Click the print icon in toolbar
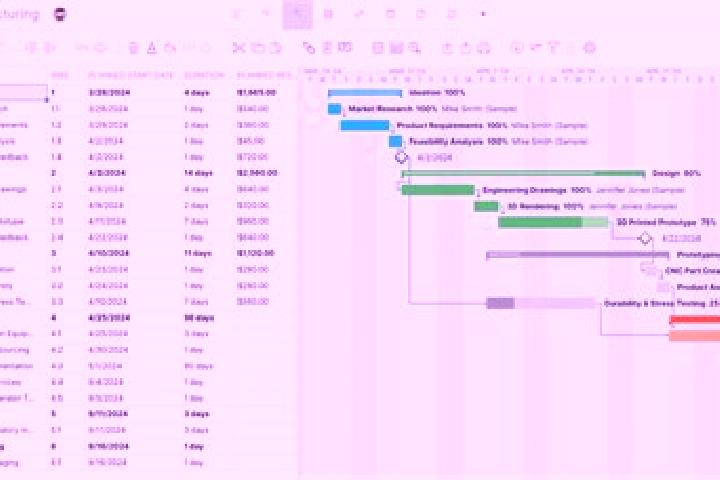 pos(484,47)
